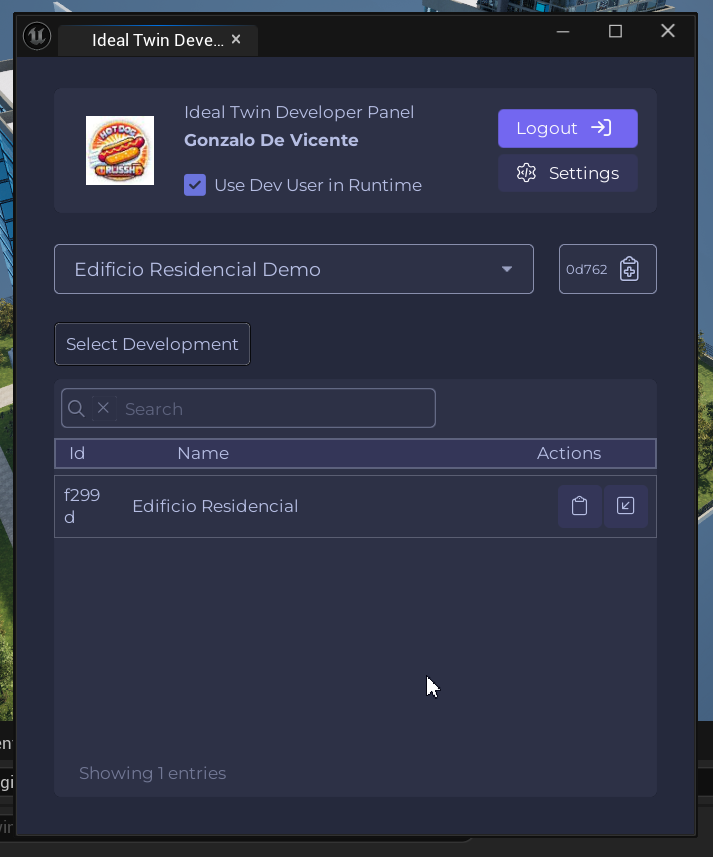Select the Ideal Twin Developer panel tab
Screen dimensions: 713x857
point(156,40)
